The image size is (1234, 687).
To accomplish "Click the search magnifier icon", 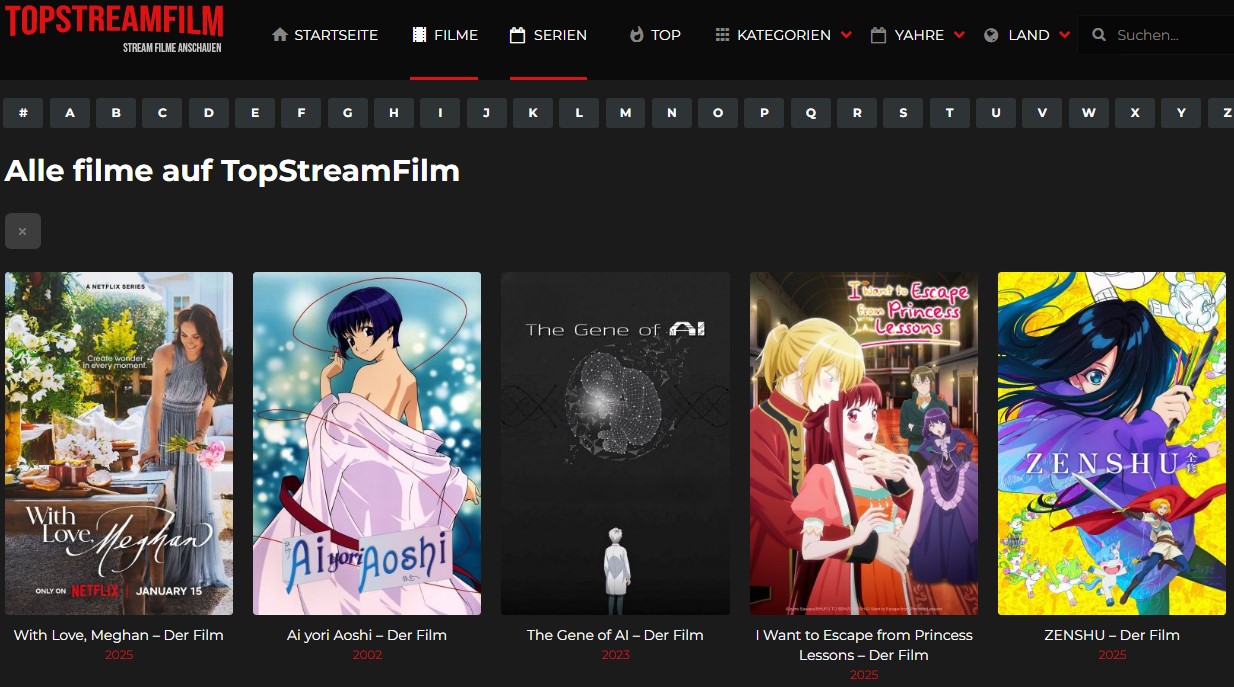I will tap(1098, 34).
